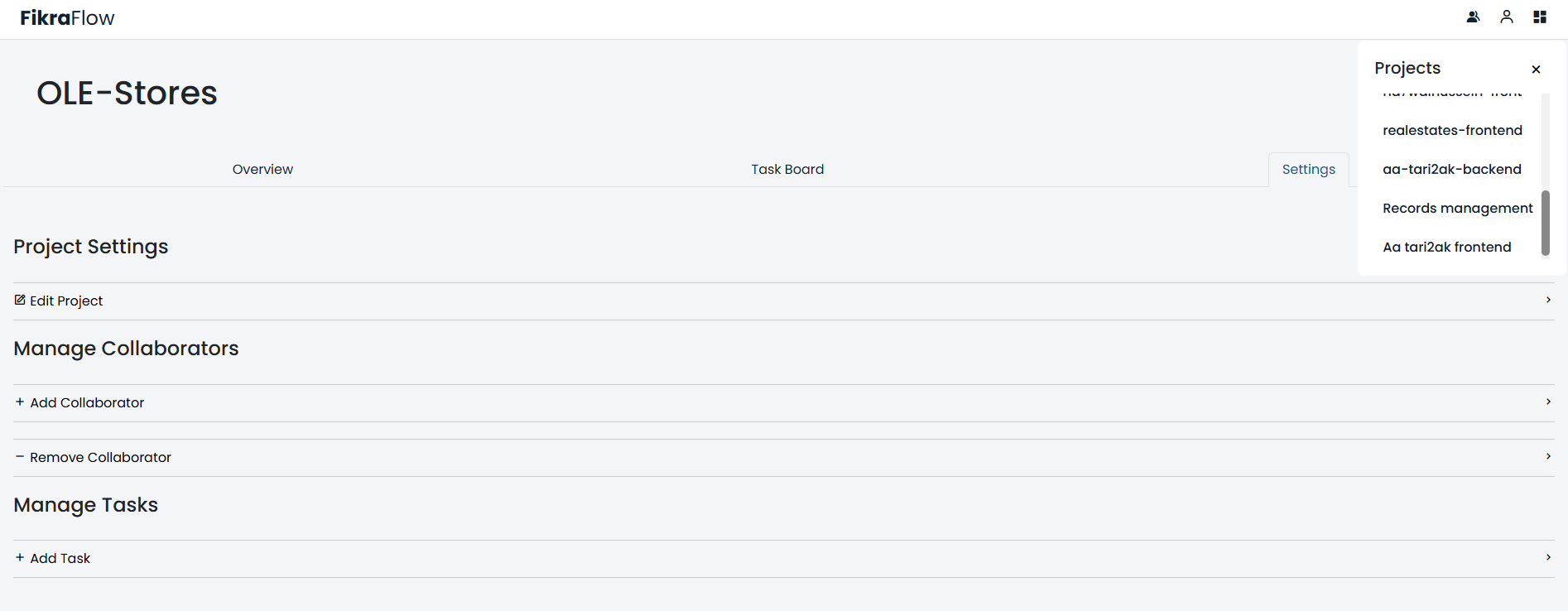Click the plus icon beside Add Collaborator
1568x611 pixels.
point(20,402)
